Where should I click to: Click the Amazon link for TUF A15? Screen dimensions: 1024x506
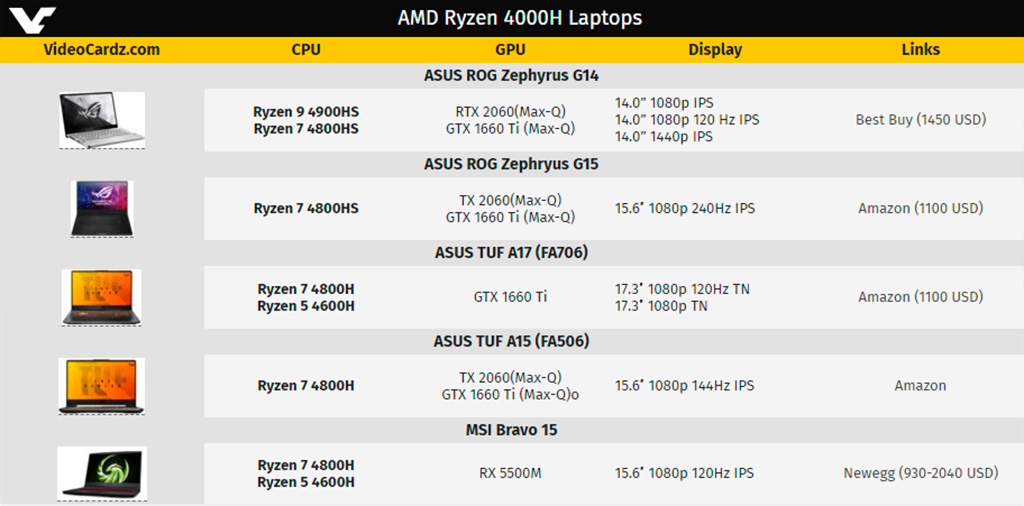[920, 386]
